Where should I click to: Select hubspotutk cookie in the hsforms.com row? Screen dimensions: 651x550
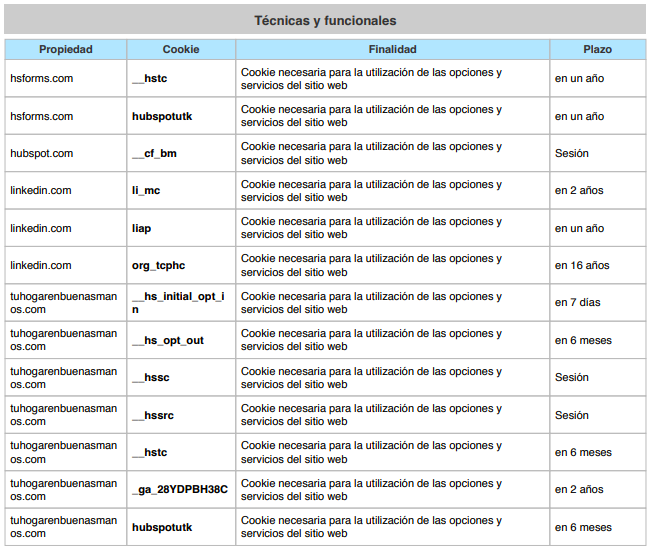pos(162,116)
